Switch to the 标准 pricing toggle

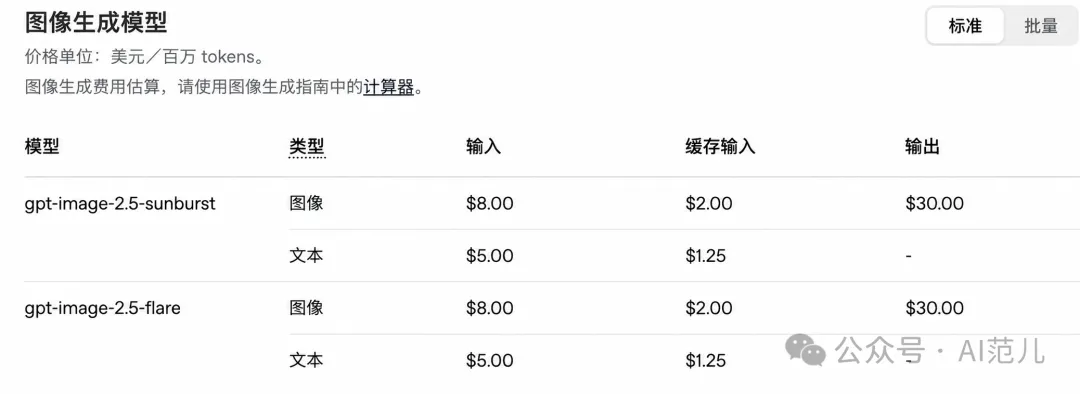point(965,26)
